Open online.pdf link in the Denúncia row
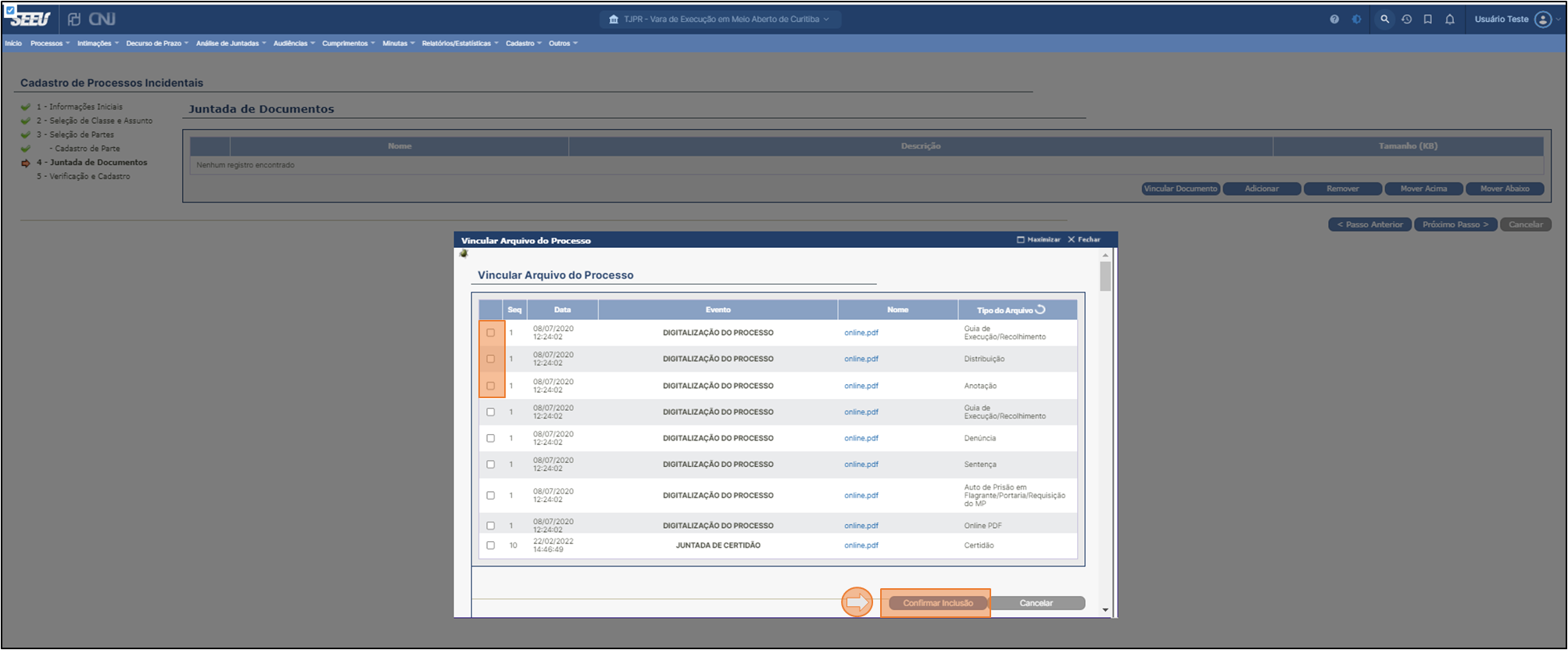The image size is (1568, 650). tap(861, 438)
